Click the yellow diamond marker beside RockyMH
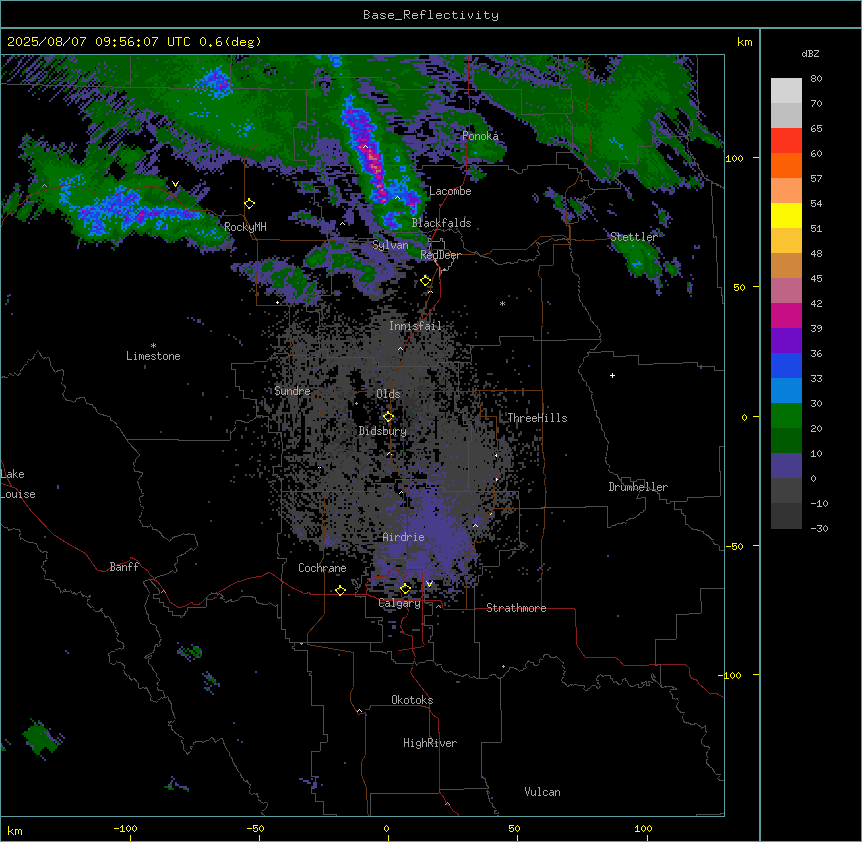The height and width of the screenshot is (842, 862). 250,204
